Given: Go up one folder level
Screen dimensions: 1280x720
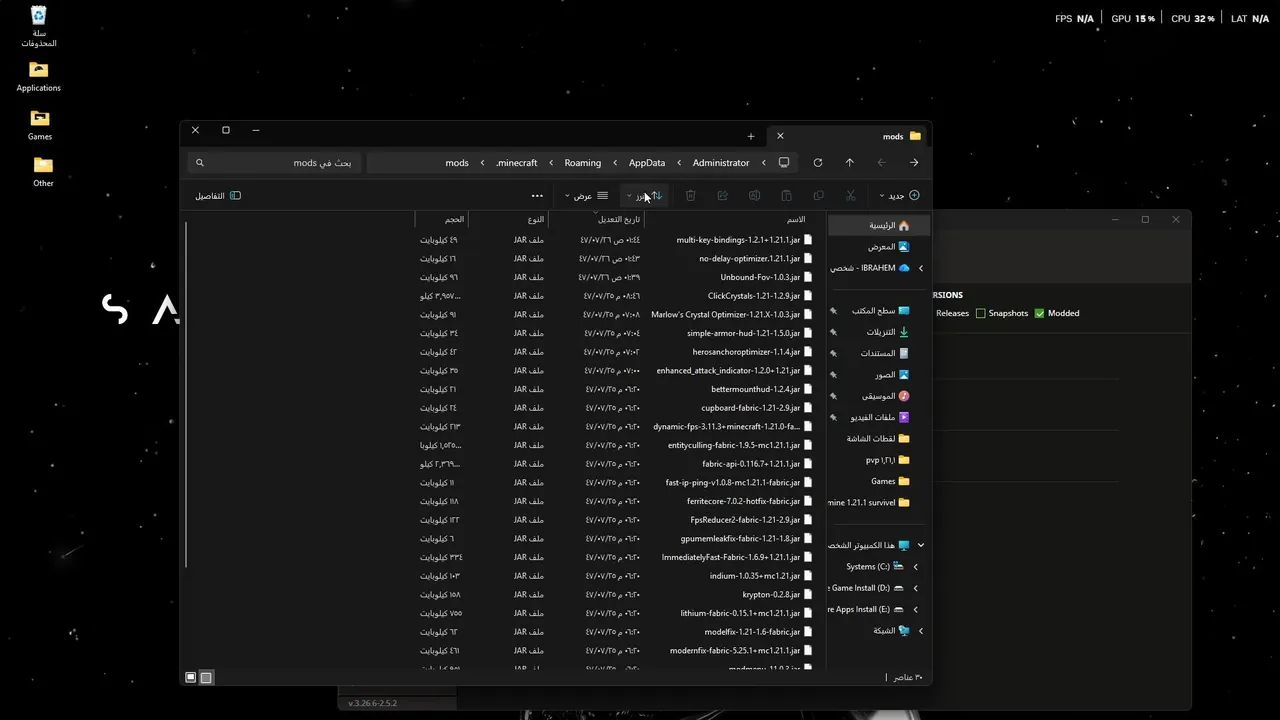Looking at the screenshot, I should (849, 163).
